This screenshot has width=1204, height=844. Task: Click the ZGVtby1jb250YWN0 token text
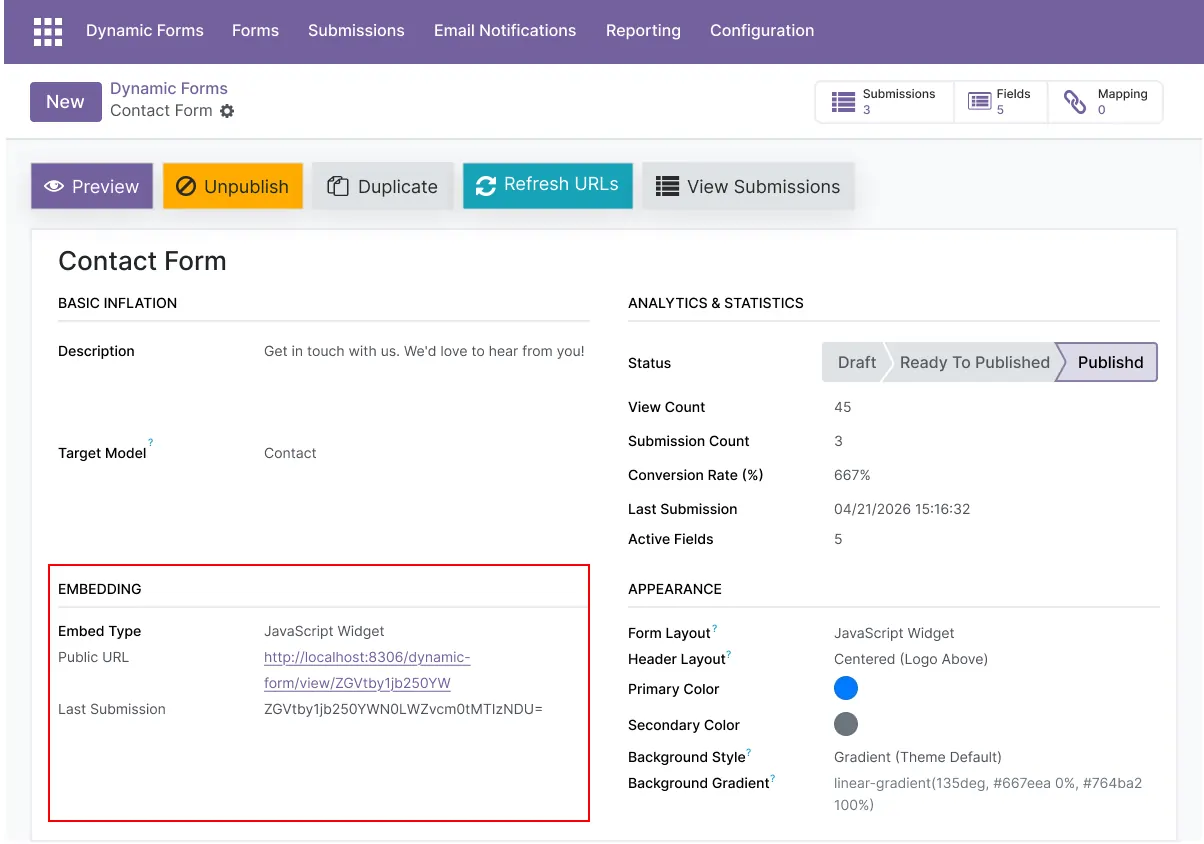tap(403, 709)
